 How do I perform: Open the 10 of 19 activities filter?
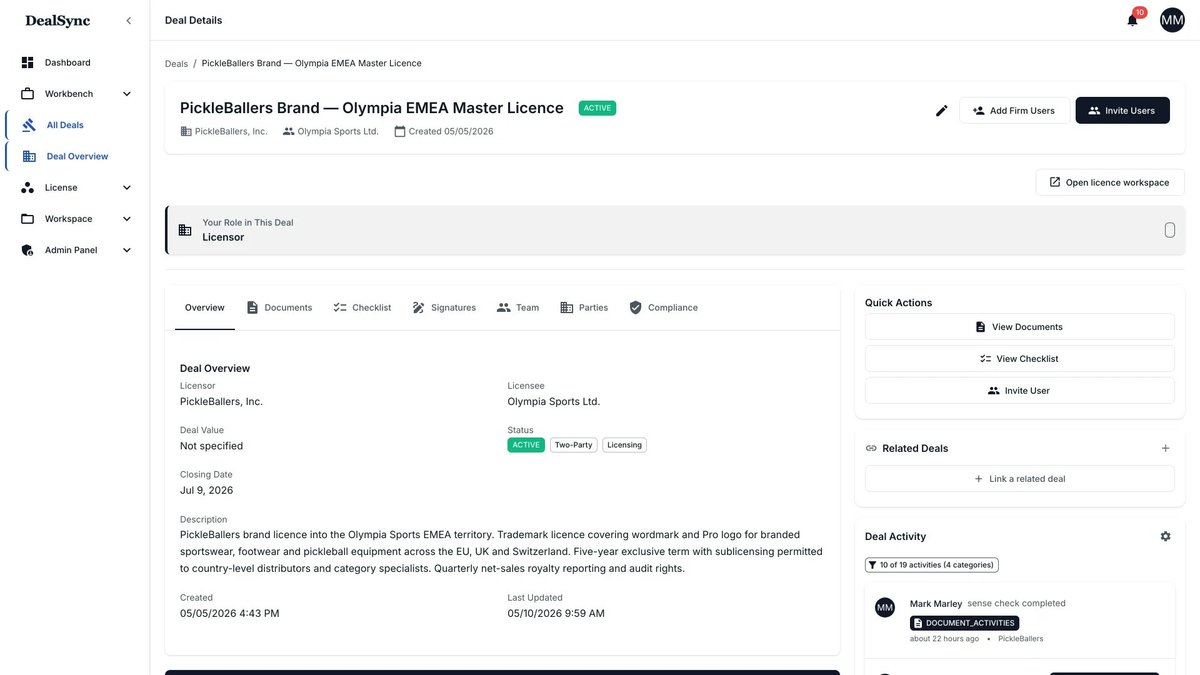[932, 565]
